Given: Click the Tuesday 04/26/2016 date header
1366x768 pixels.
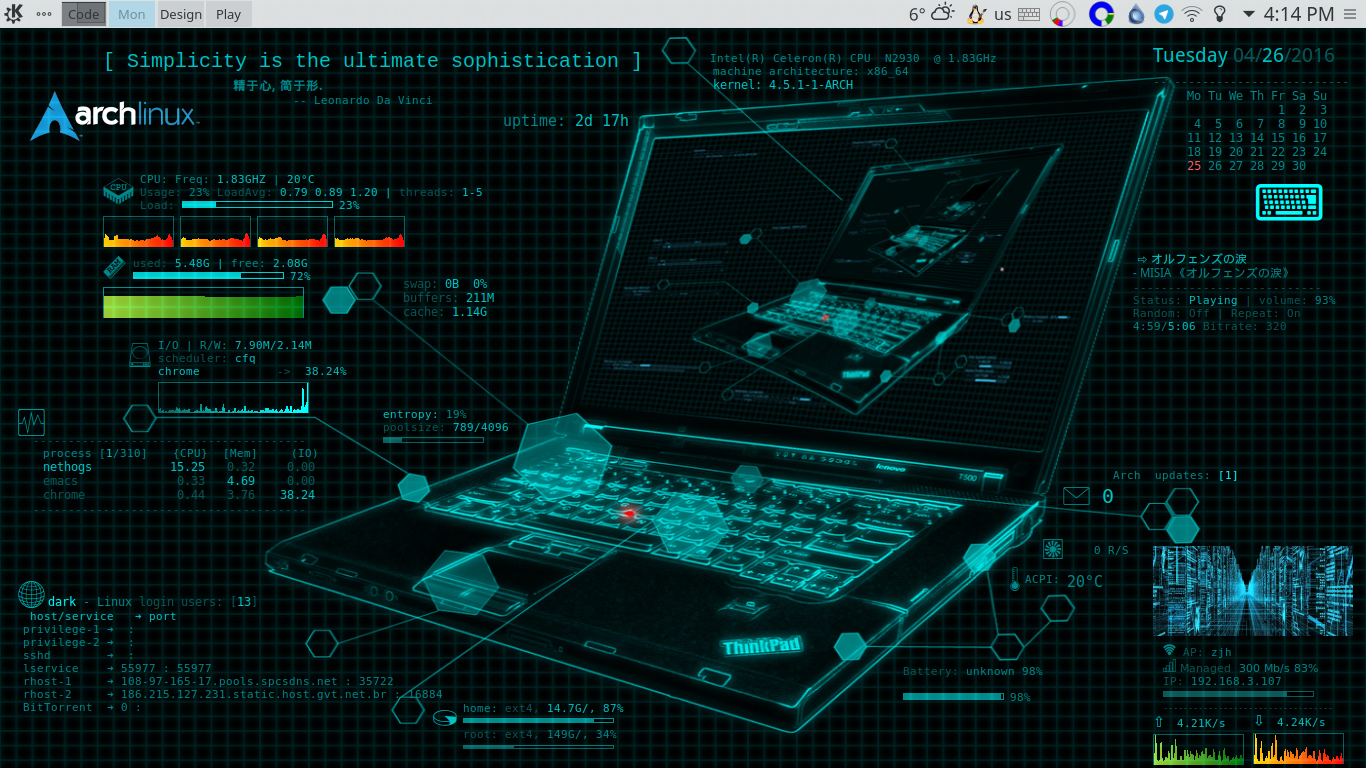Looking at the screenshot, I should coord(1244,56).
